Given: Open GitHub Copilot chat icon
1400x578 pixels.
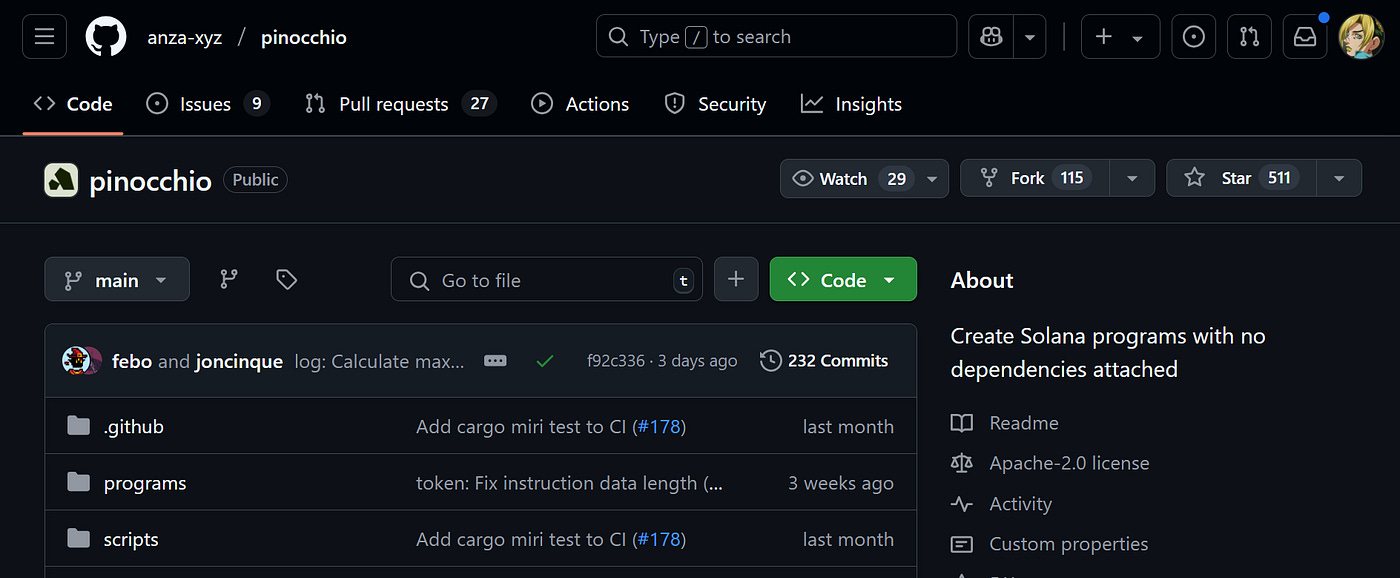Looking at the screenshot, I should [991, 37].
